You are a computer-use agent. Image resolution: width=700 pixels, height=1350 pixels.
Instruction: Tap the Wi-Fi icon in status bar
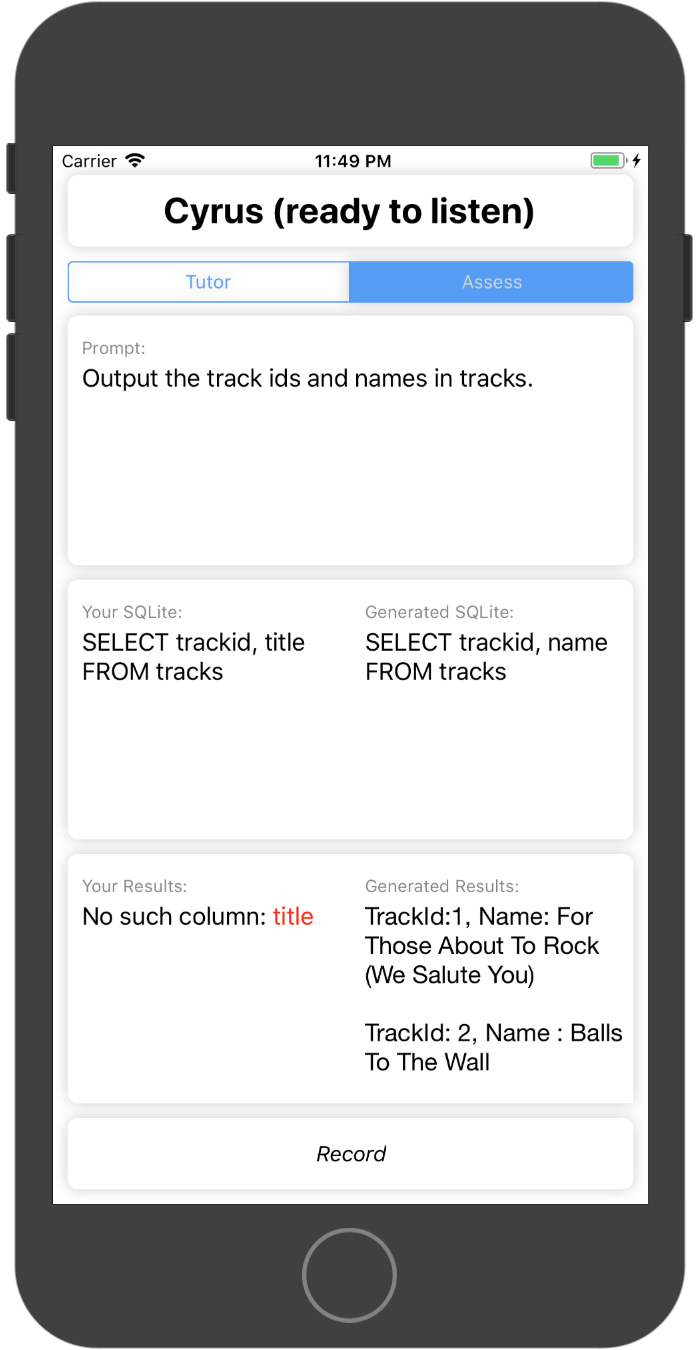click(135, 161)
